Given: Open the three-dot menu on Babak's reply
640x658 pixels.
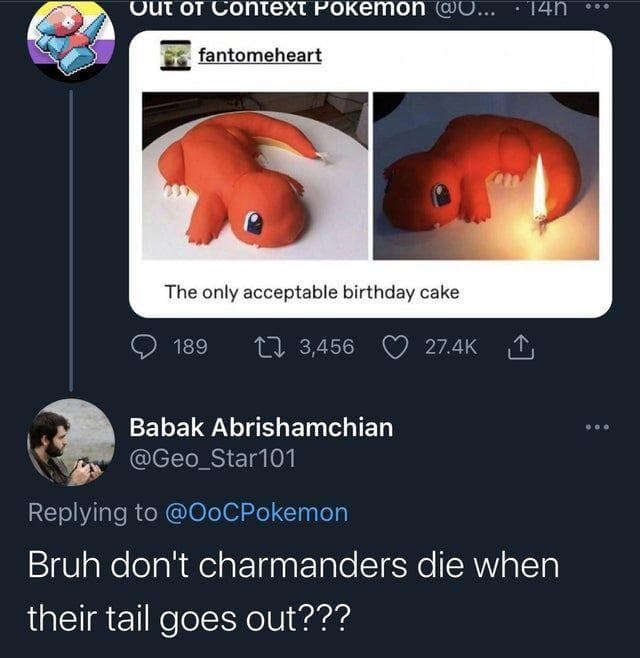Looking at the screenshot, I should 597,427.
